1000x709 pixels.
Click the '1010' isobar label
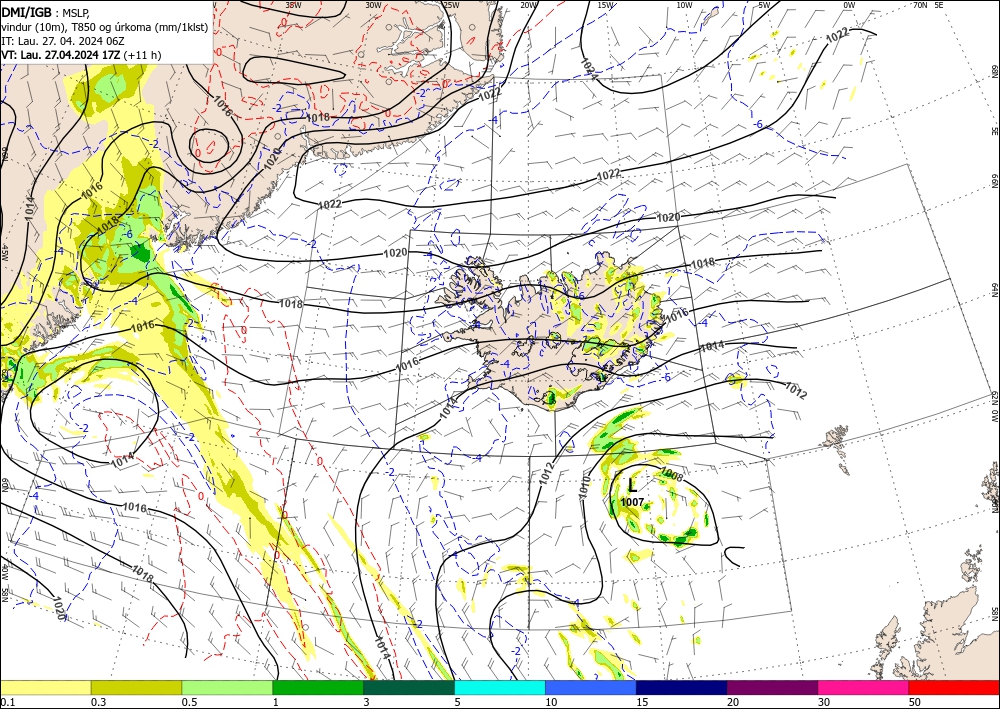[586, 486]
